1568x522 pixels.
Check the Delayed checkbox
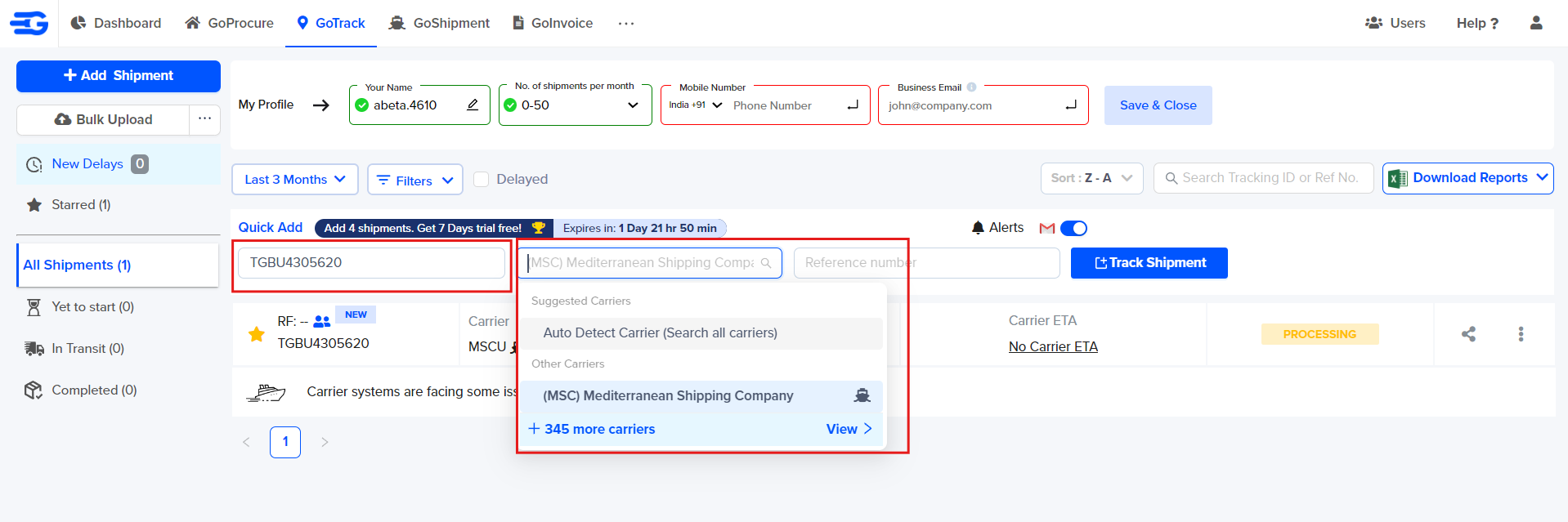pyautogui.click(x=482, y=179)
